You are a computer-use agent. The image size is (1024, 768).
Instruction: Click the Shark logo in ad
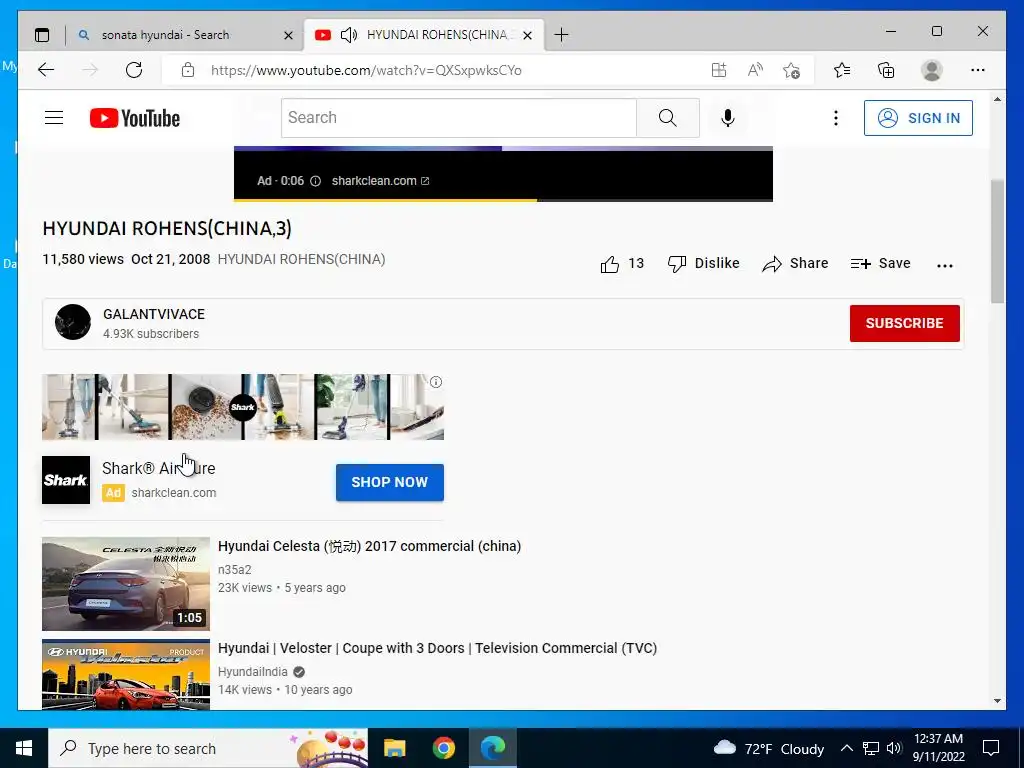click(66, 480)
